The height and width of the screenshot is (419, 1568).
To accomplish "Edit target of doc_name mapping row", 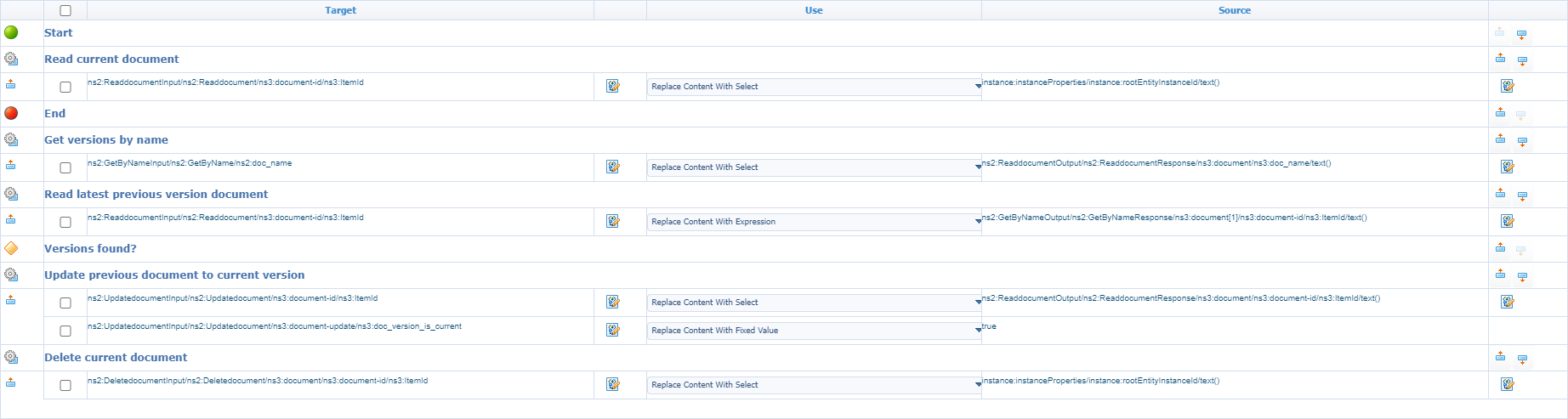I will pyautogui.click(x=612, y=167).
